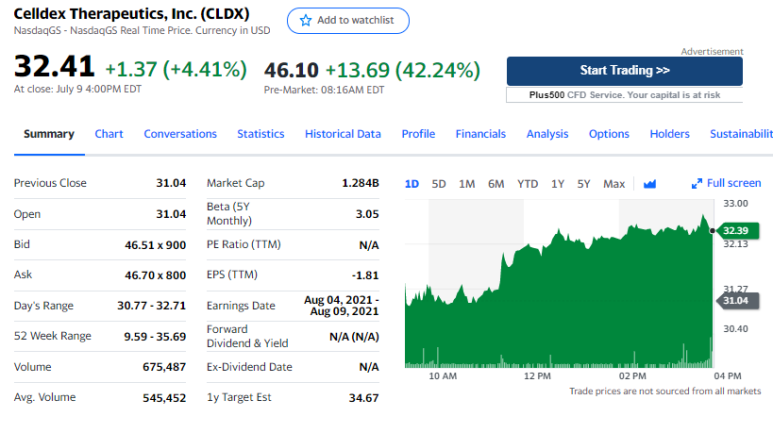Viewport: 773px width, 433px height.
Task: View the Holders tab
Action: pos(669,134)
